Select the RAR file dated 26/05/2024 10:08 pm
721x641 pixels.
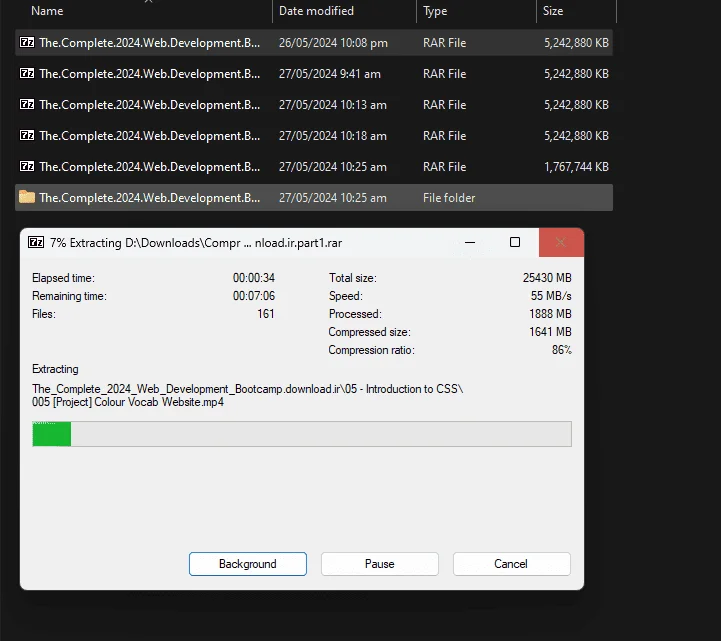coord(314,43)
